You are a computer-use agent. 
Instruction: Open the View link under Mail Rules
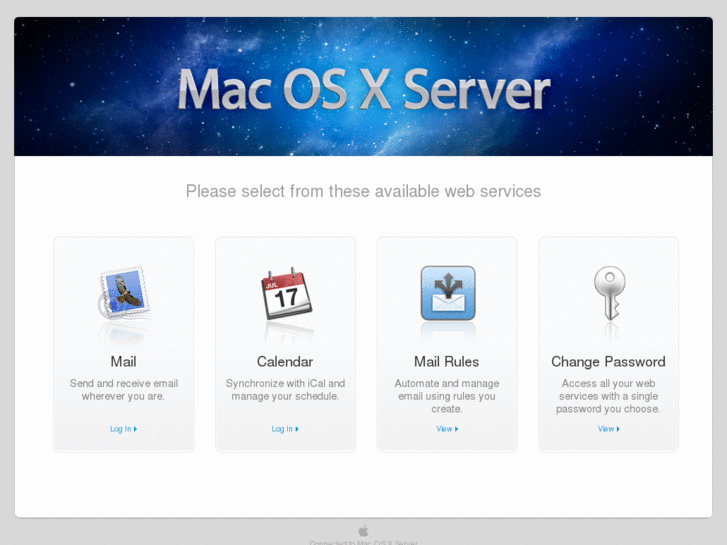447,429
